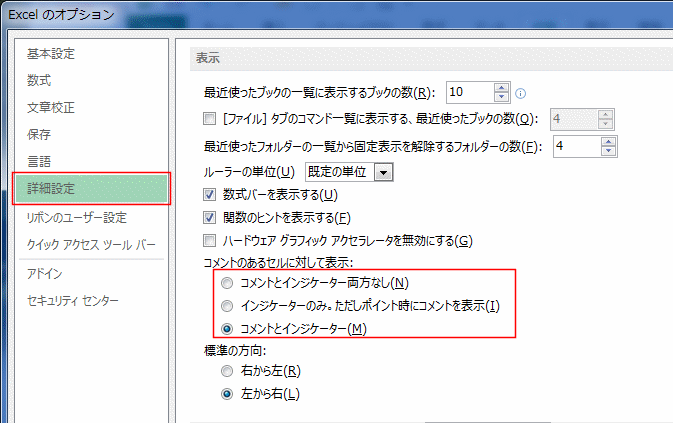Open 文章校正 category

[51, 107]
